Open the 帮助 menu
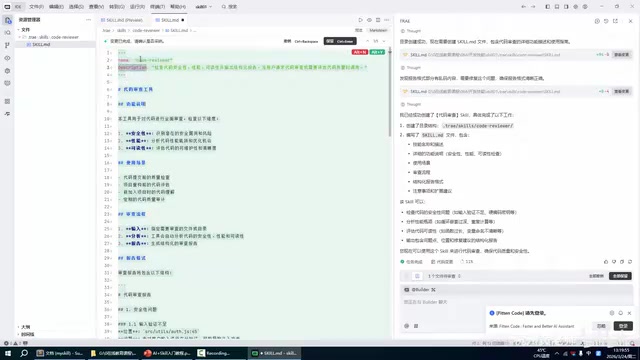 (178, 7)
